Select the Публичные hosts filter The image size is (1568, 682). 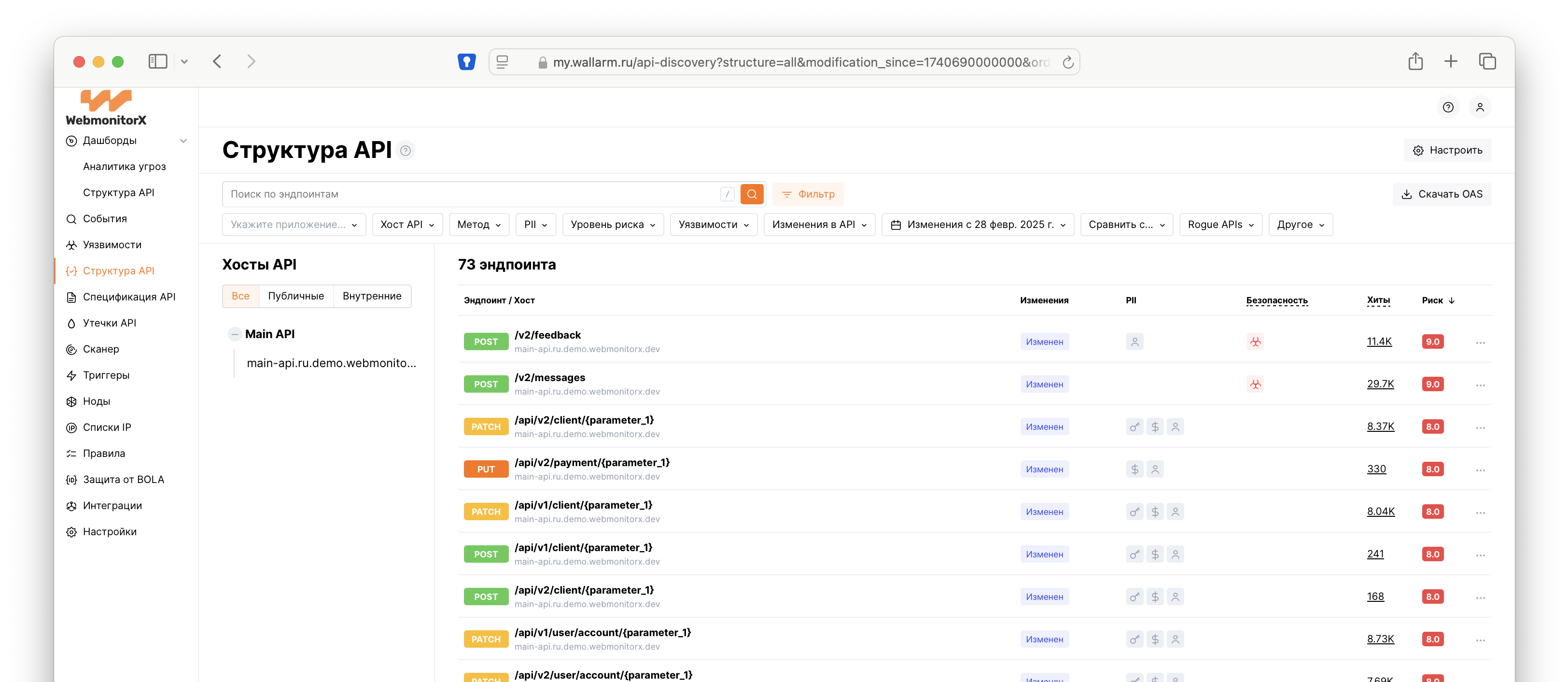(296, 296)
